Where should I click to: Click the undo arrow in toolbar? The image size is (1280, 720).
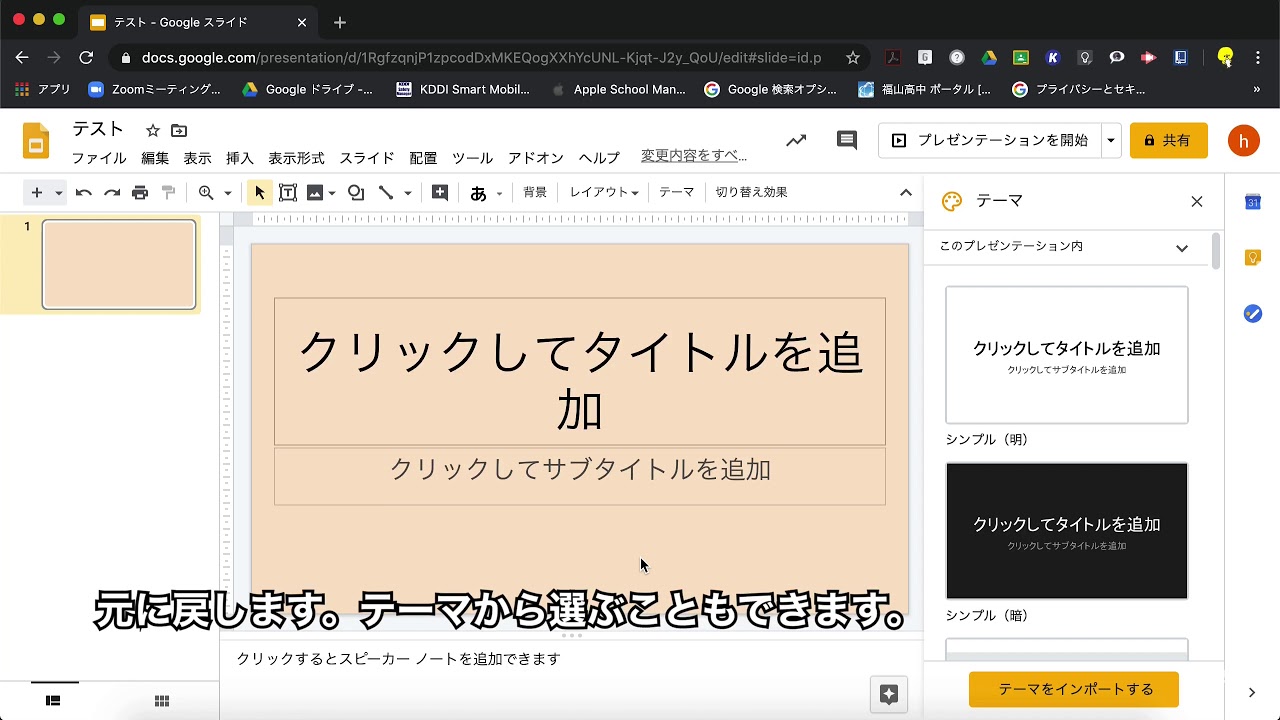84,193
